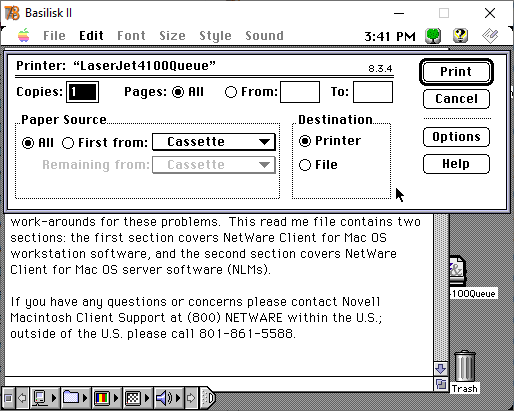Open the File menu
The width and height of the screenshot is (514, 411).
tap(54, 36)
